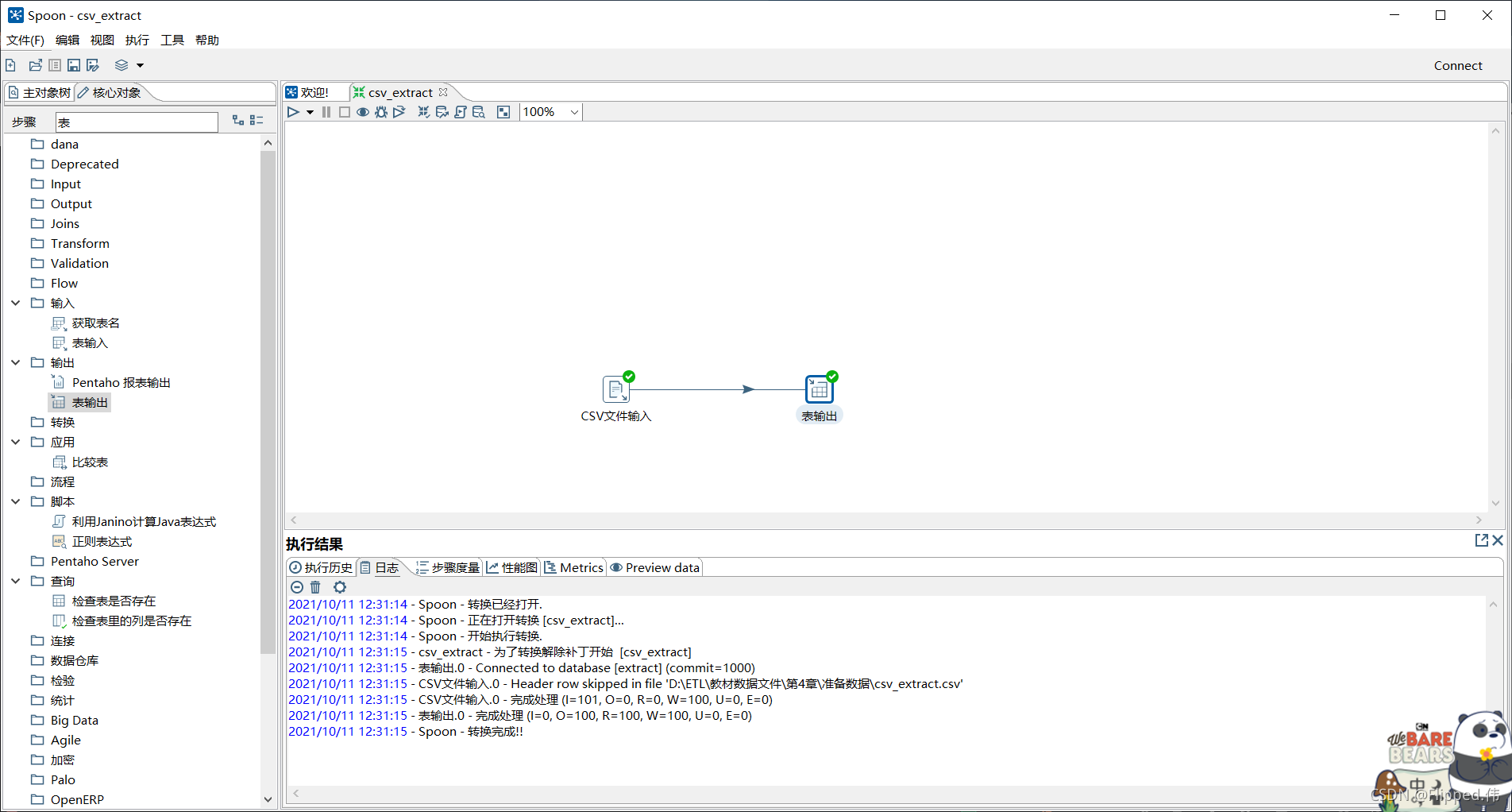
Task: Toggle success checkmark on CSV文件输入 step
Action: (x=628, y=376)
